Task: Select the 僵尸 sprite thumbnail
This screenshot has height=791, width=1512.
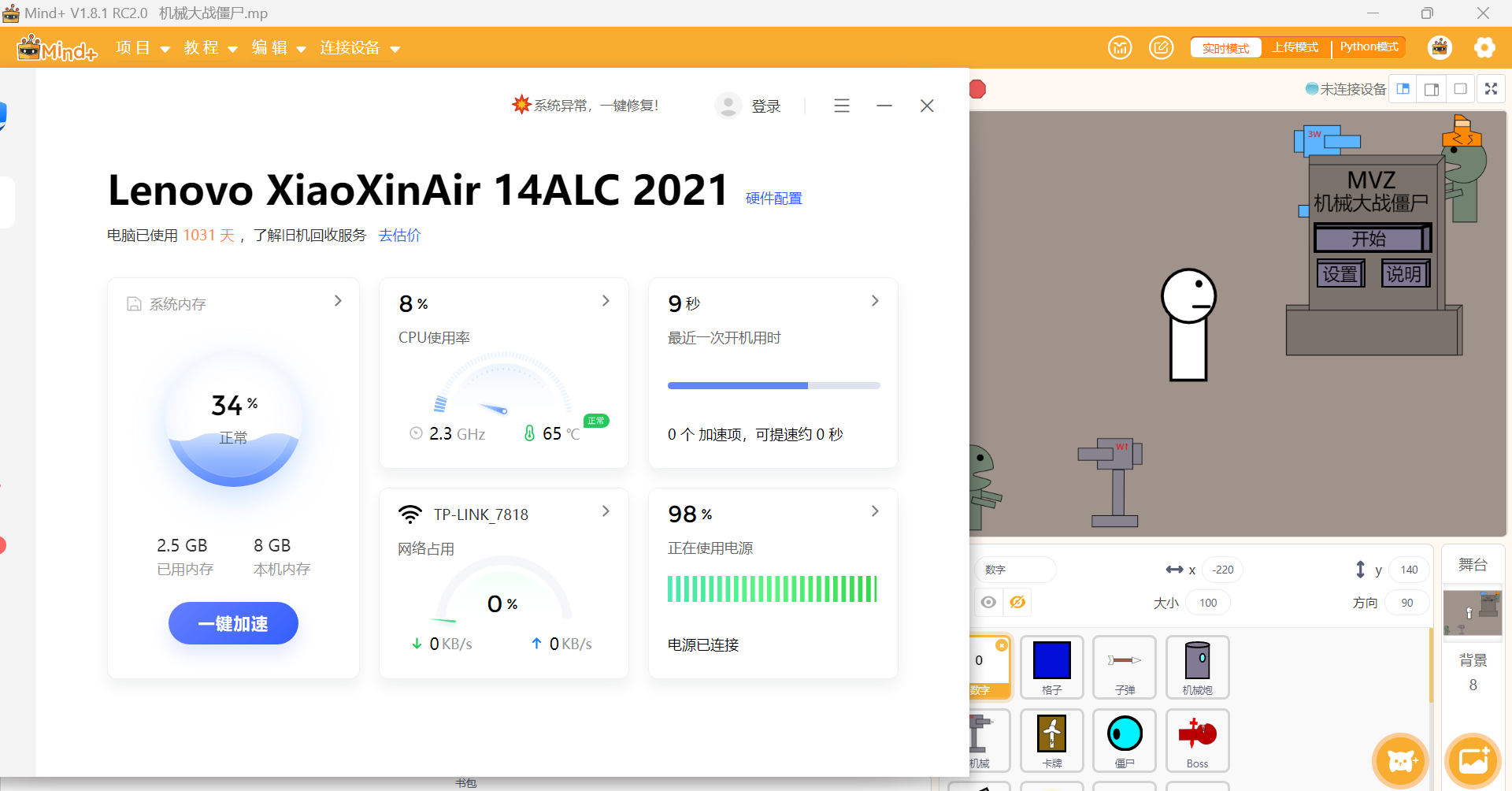Action: tap(1125, 740)
